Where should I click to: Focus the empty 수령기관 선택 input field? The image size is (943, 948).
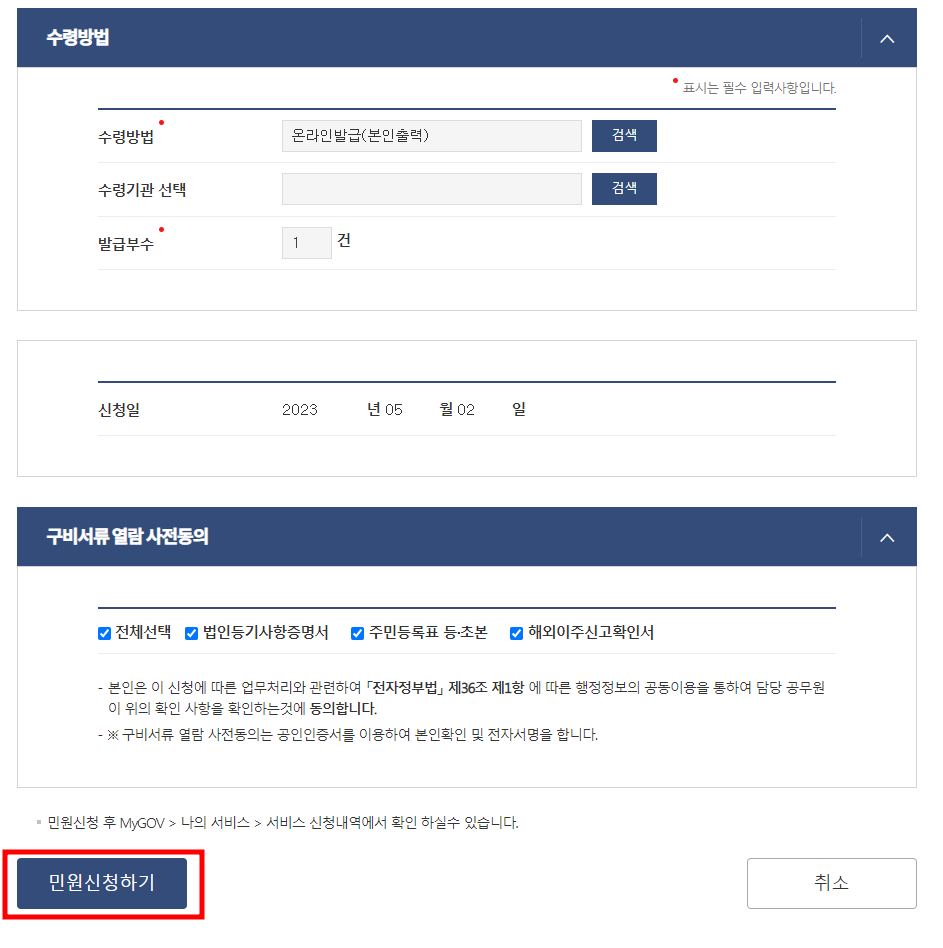click(x=432, y=189)
